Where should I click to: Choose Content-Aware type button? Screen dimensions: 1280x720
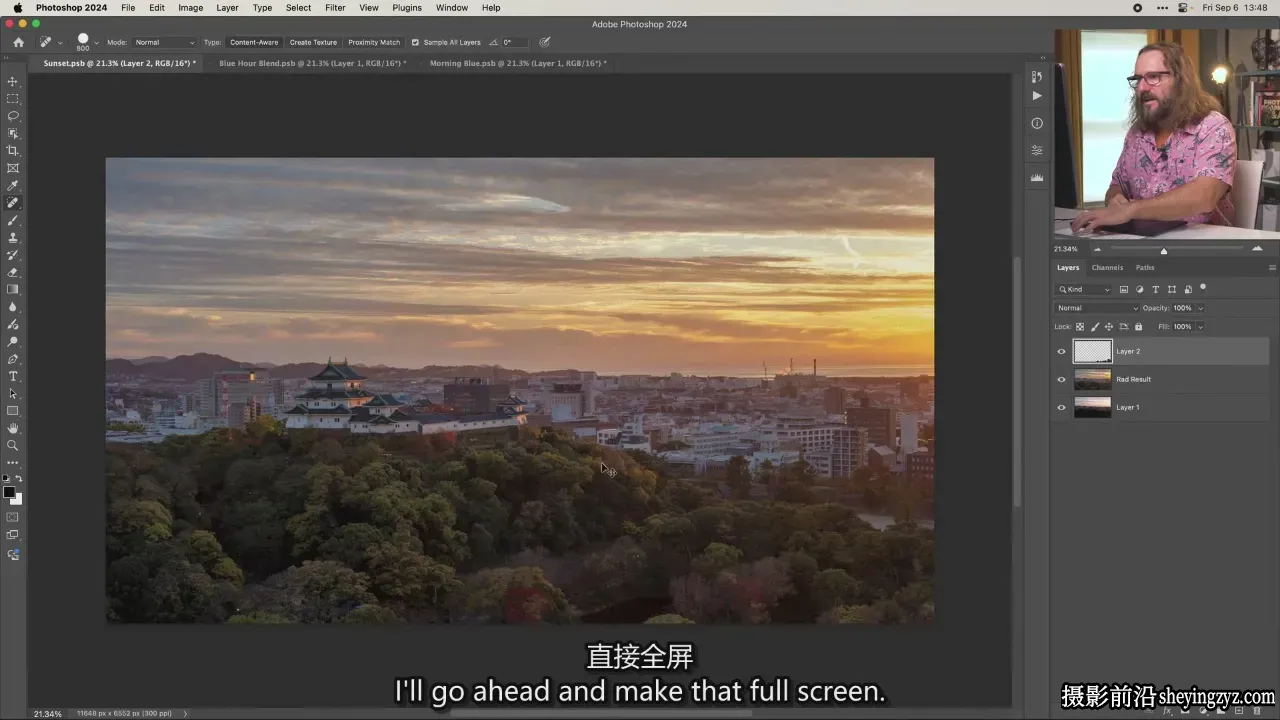pos(254,42)
